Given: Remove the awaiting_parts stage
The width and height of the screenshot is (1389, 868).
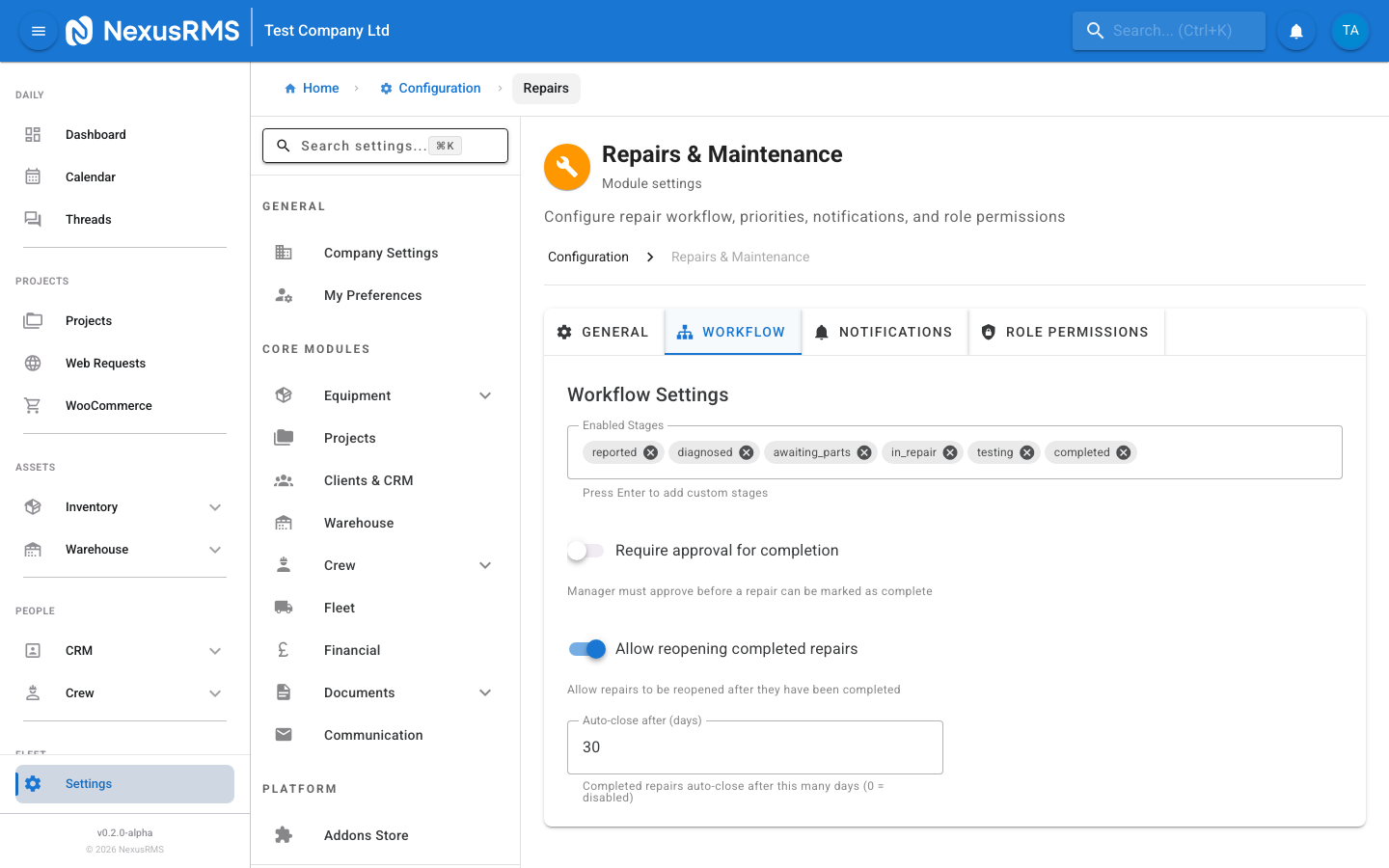Looking at the screenshot, I should (863, 451).
